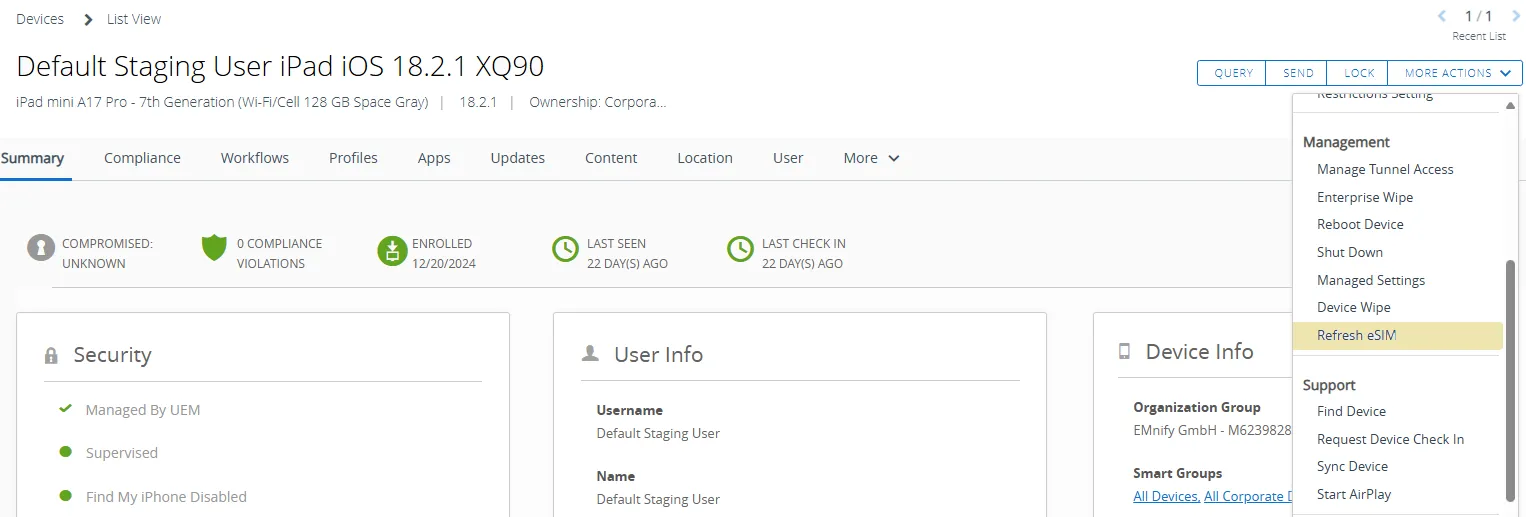Open the Content tab
The height and width of the screenshot is (517, 1526).
(x=611, y=158)
